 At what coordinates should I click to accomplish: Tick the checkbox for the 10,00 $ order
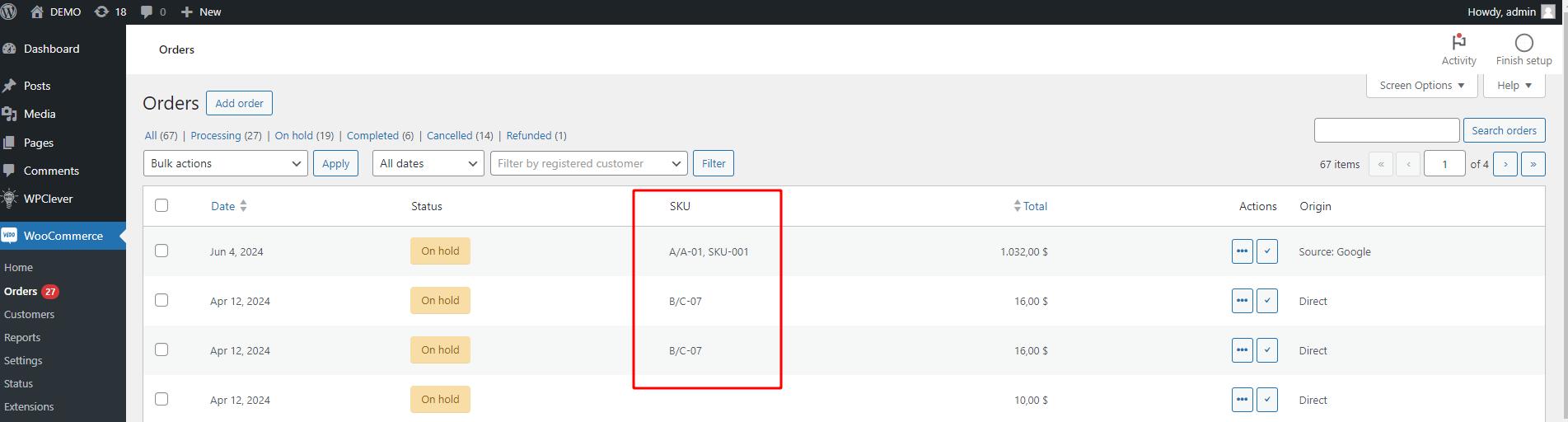pos(161,399)
